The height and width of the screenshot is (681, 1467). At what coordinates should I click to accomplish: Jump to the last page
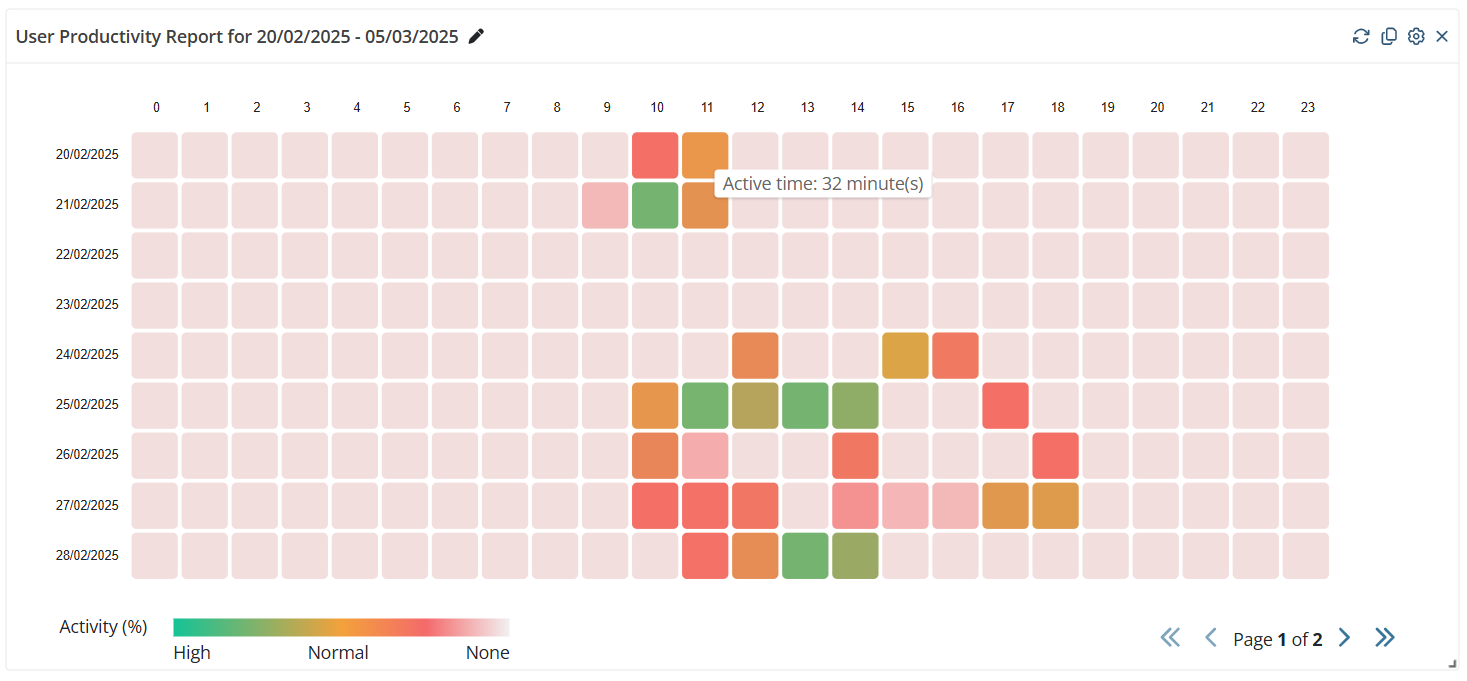(1385, 638)
